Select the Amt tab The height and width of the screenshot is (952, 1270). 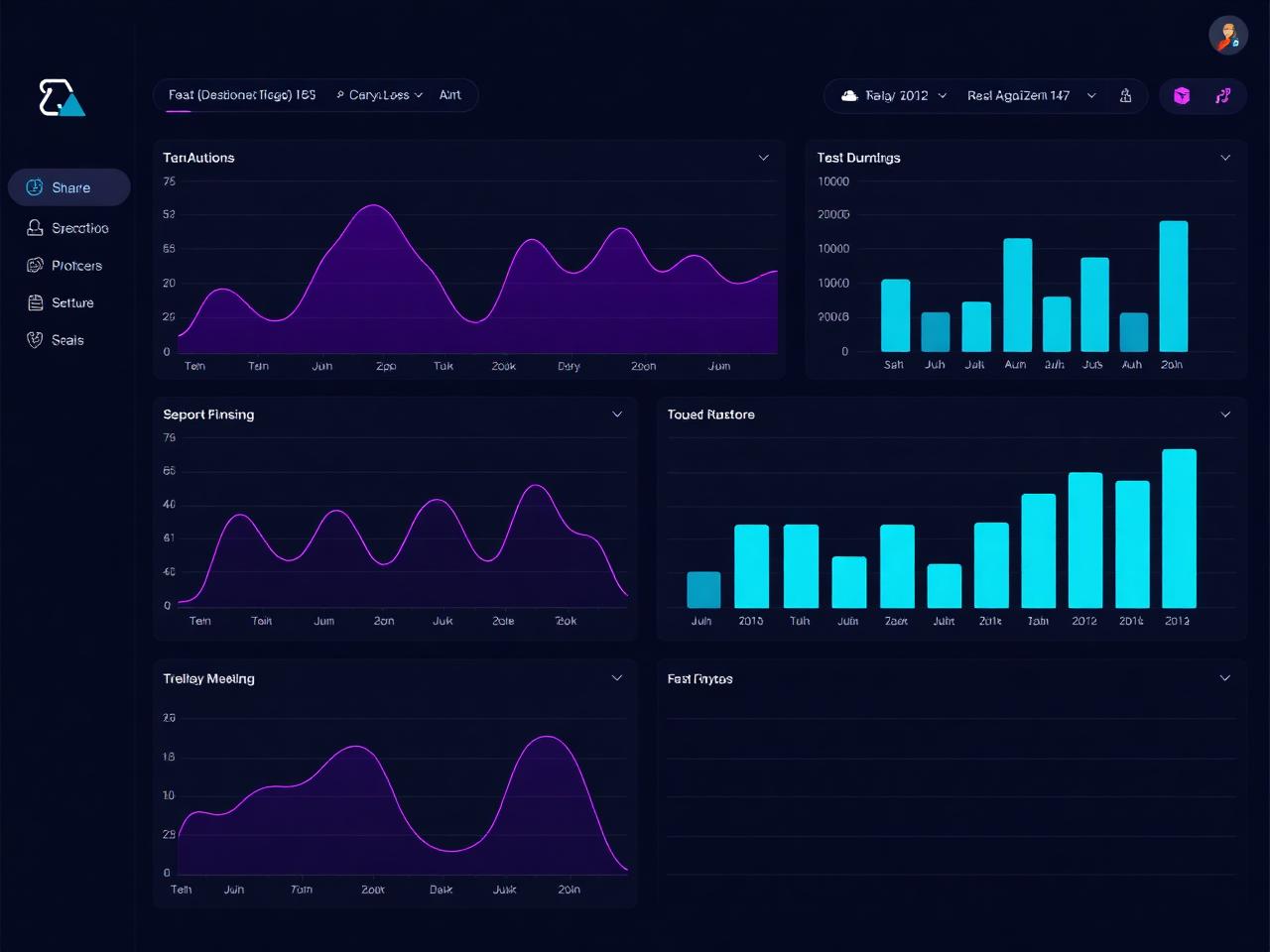[450, 95]
